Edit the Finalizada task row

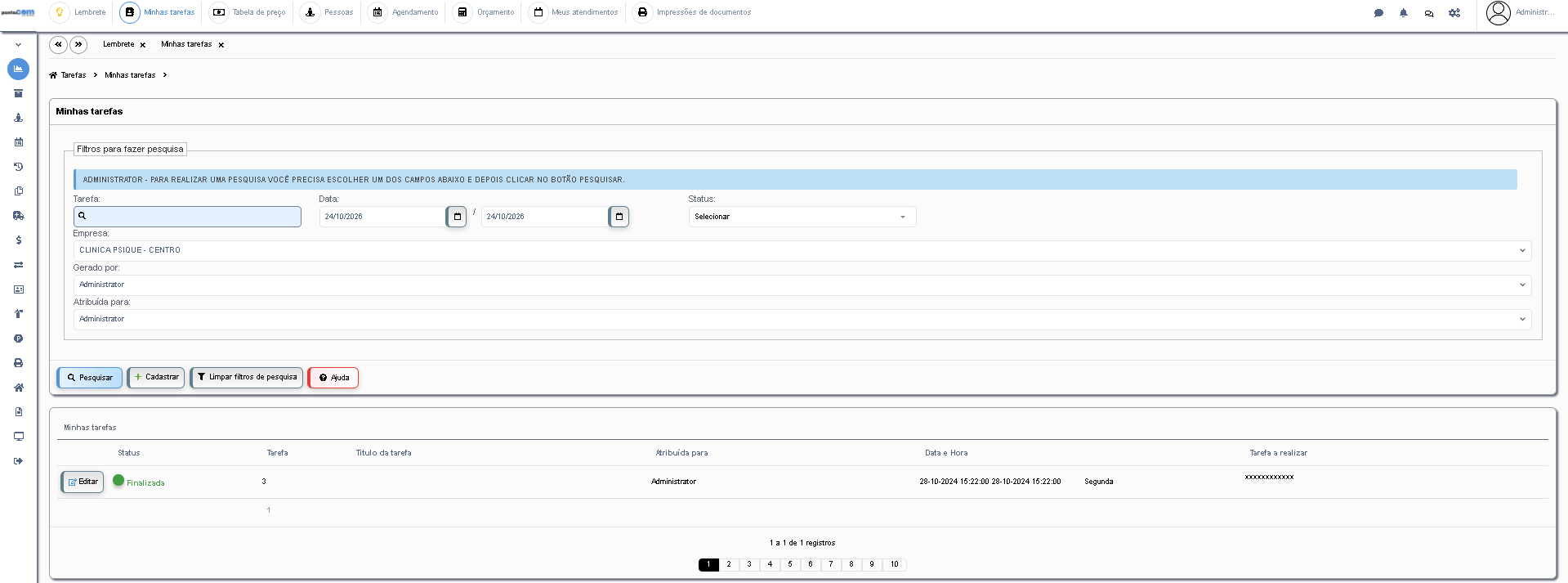(x=83, y=482)
